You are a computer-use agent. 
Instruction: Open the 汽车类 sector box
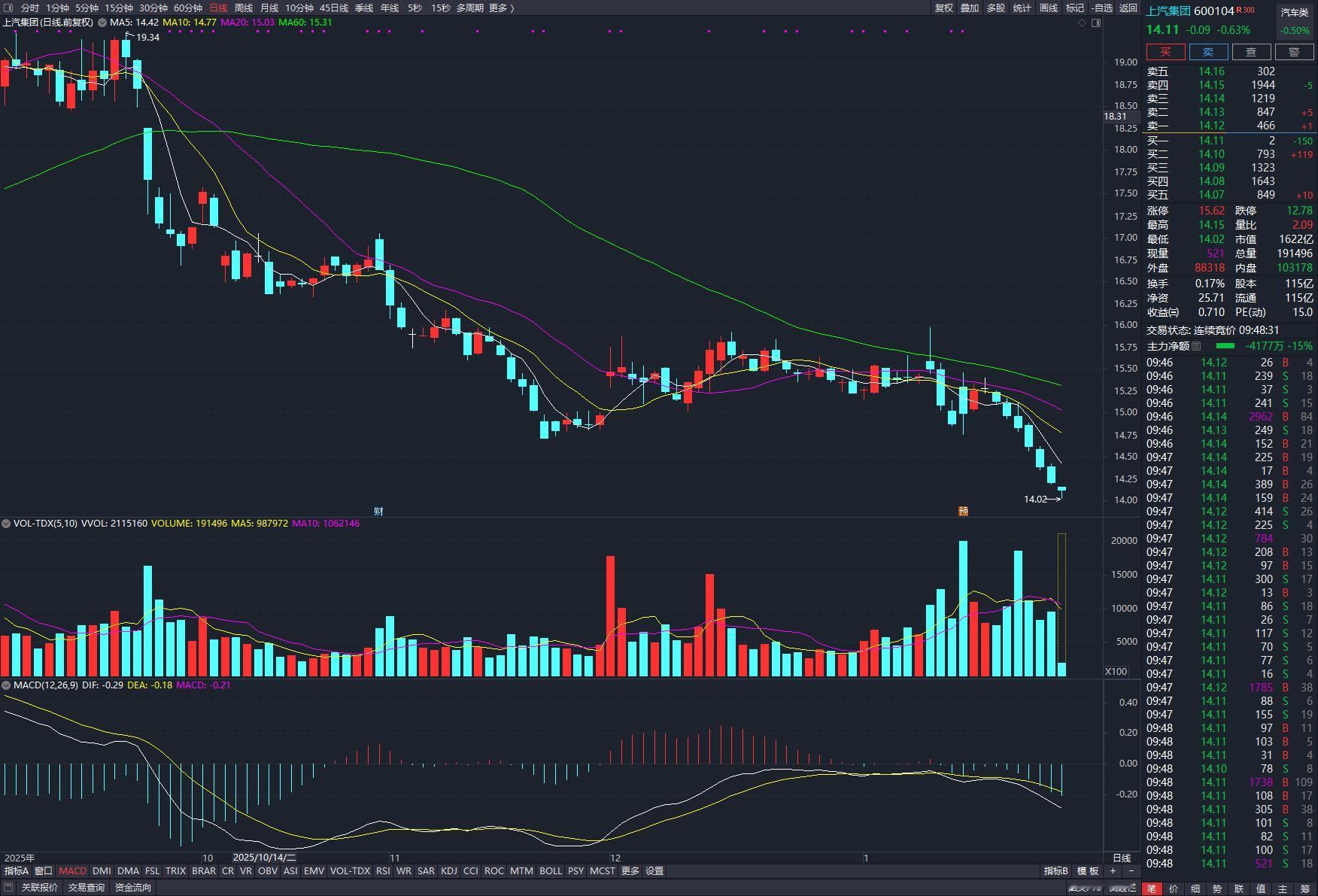1295,21
